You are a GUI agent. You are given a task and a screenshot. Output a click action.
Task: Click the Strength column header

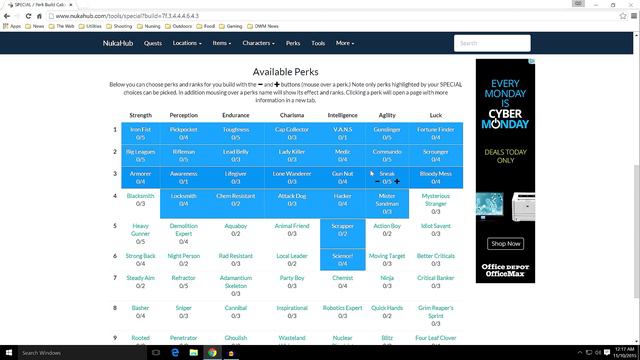[x=140, y=115]
